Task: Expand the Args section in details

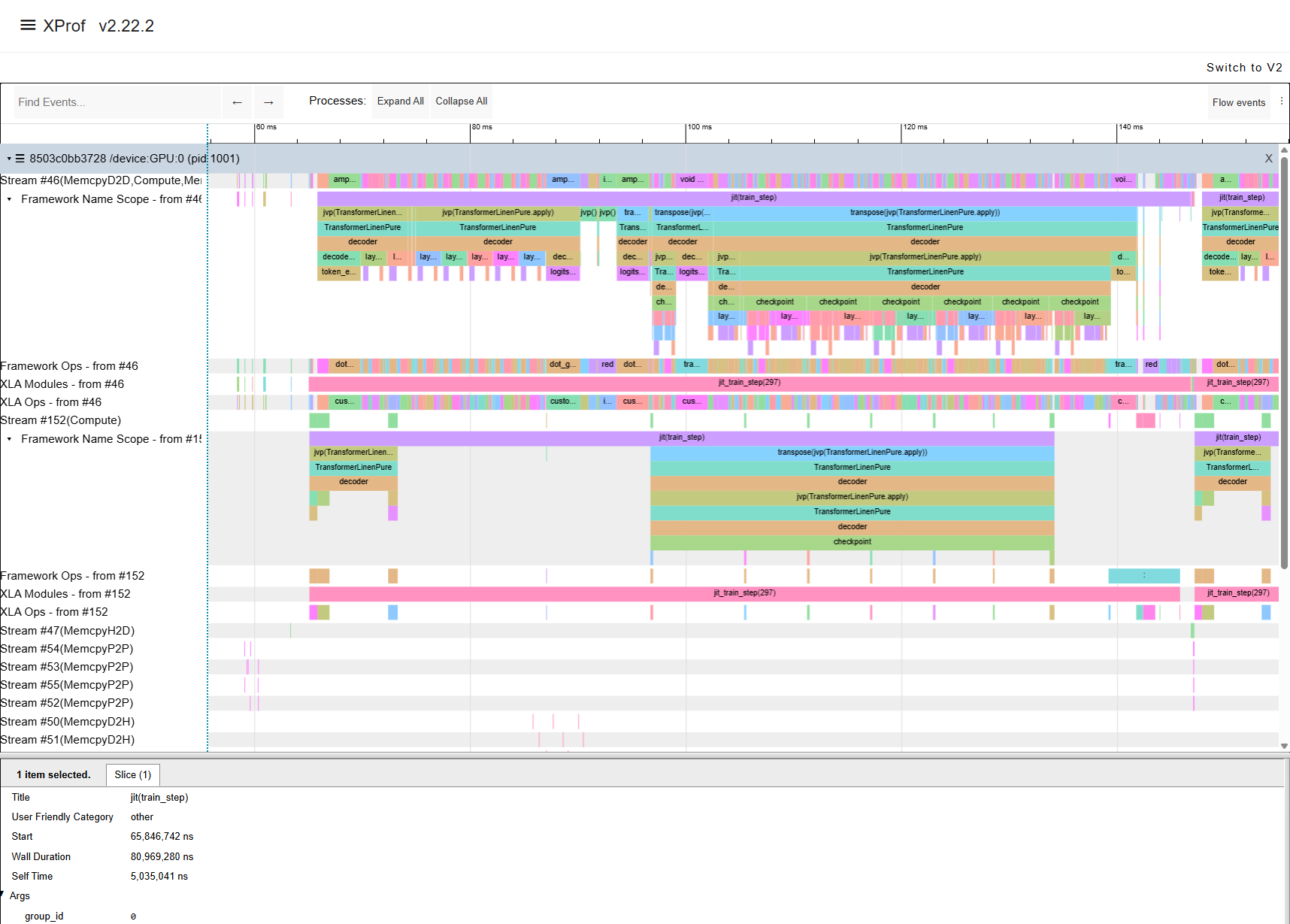Action: (x=3, y=895)
